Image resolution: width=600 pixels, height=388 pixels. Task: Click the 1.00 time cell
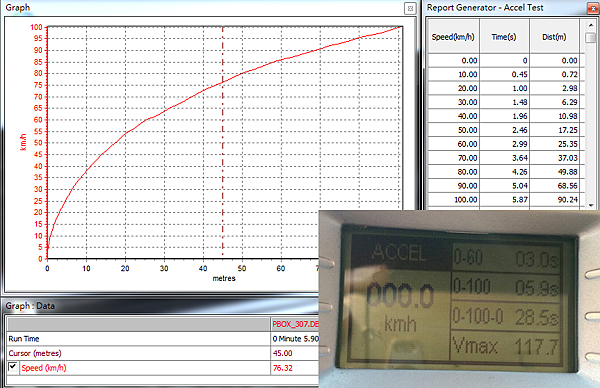[x=504, y=88]
